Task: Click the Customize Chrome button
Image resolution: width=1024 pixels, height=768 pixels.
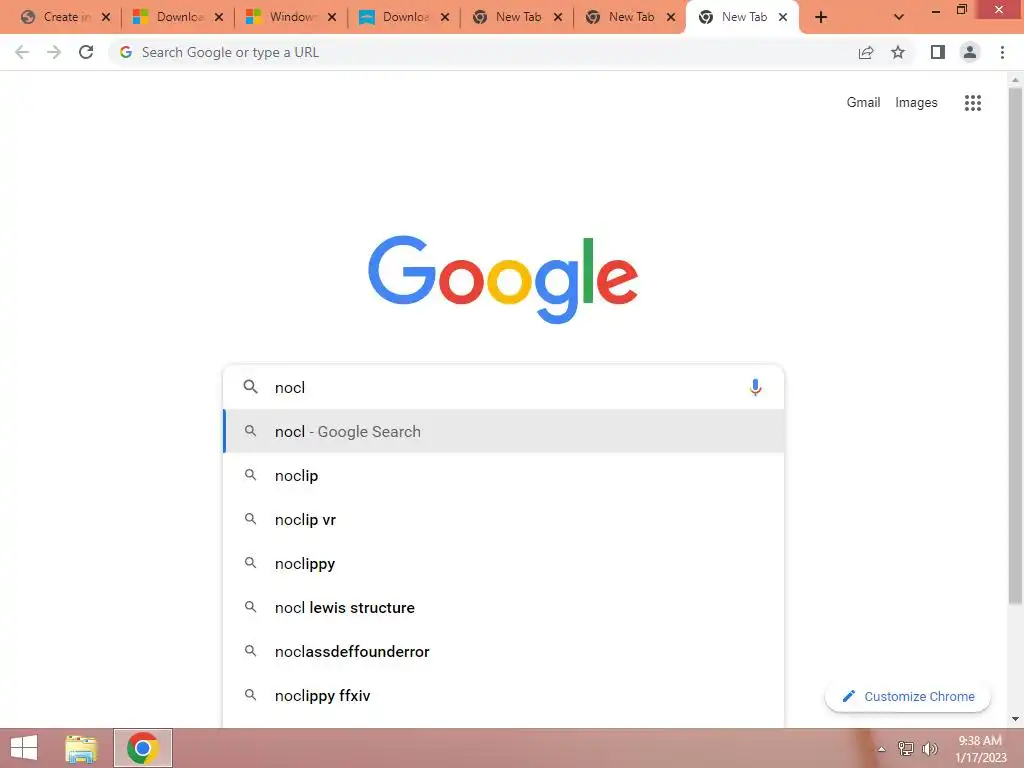Action: coord(908,696)
